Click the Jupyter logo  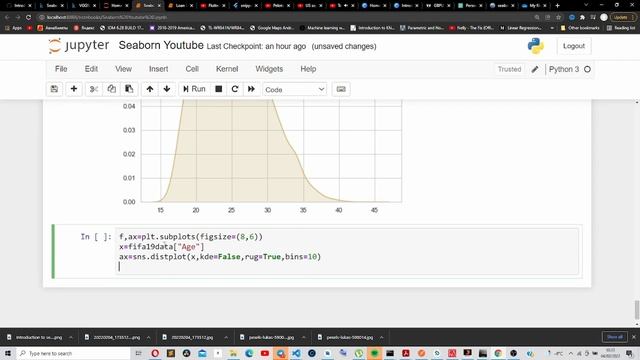79,46
